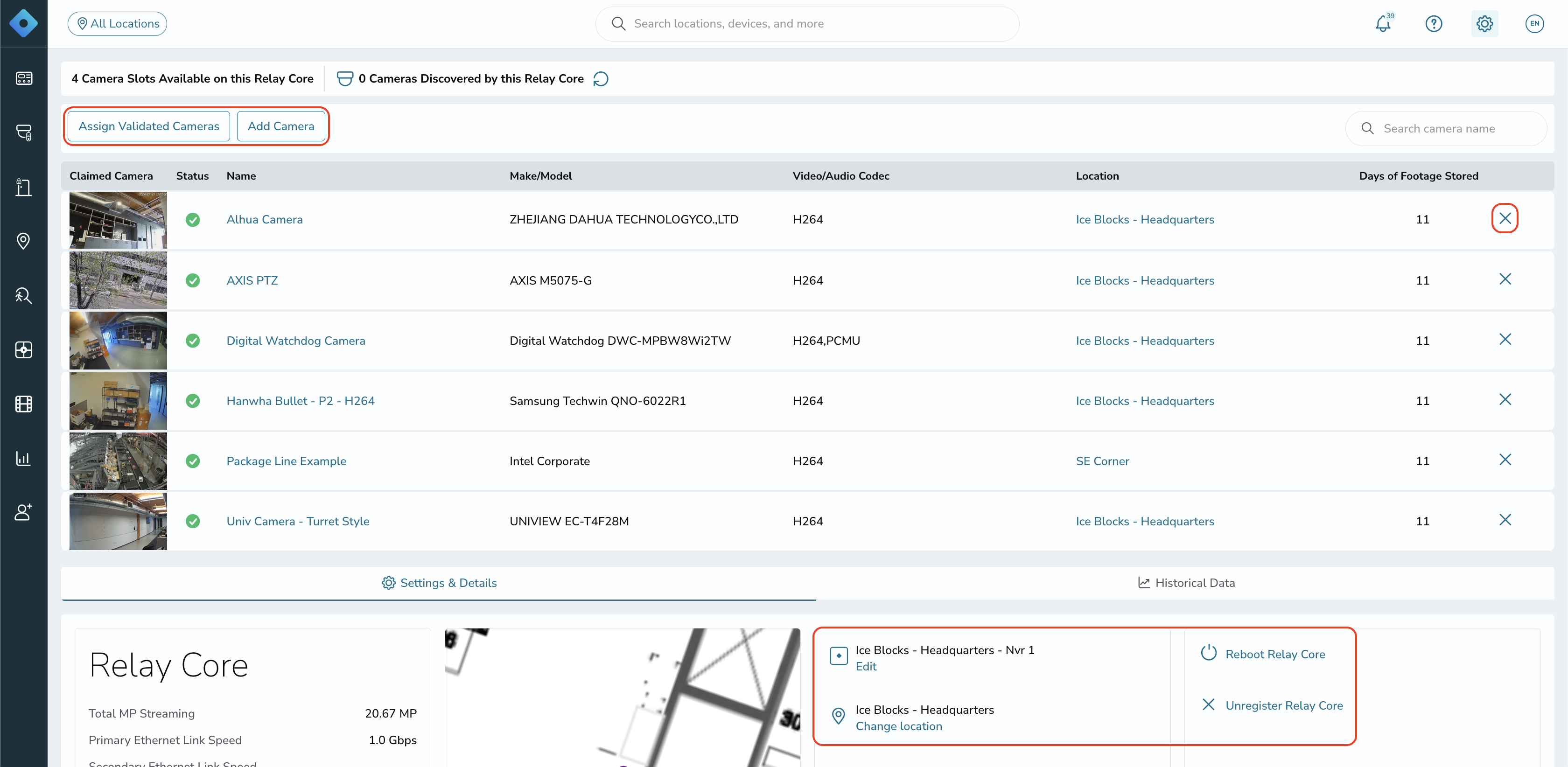The height and width of the screenshot is (767, 1568).
Task: Open the person search icon in sidebar
Action: click(x=24, y=295)
